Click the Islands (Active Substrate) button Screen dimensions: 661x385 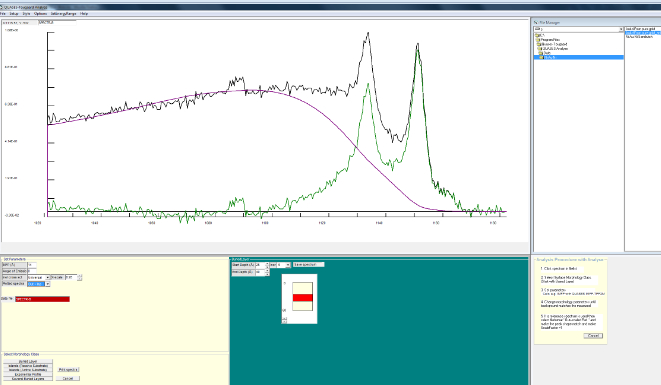tap(28, 370)
